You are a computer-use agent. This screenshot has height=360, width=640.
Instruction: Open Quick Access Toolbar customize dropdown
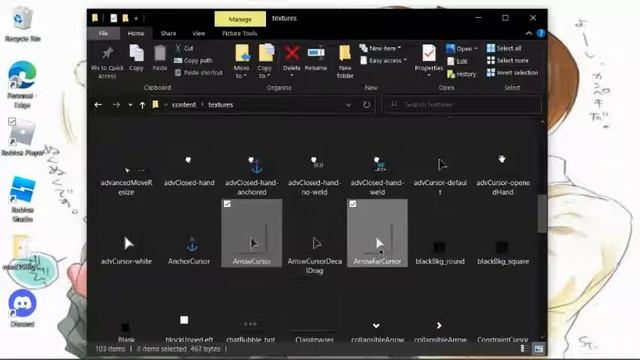pos(136,18)
